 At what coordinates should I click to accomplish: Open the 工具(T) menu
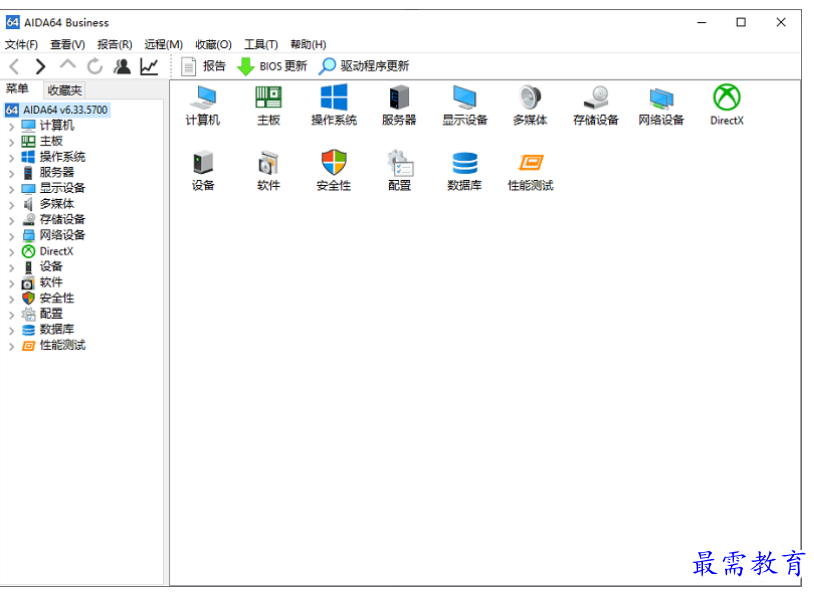click(x=261, y=45)
